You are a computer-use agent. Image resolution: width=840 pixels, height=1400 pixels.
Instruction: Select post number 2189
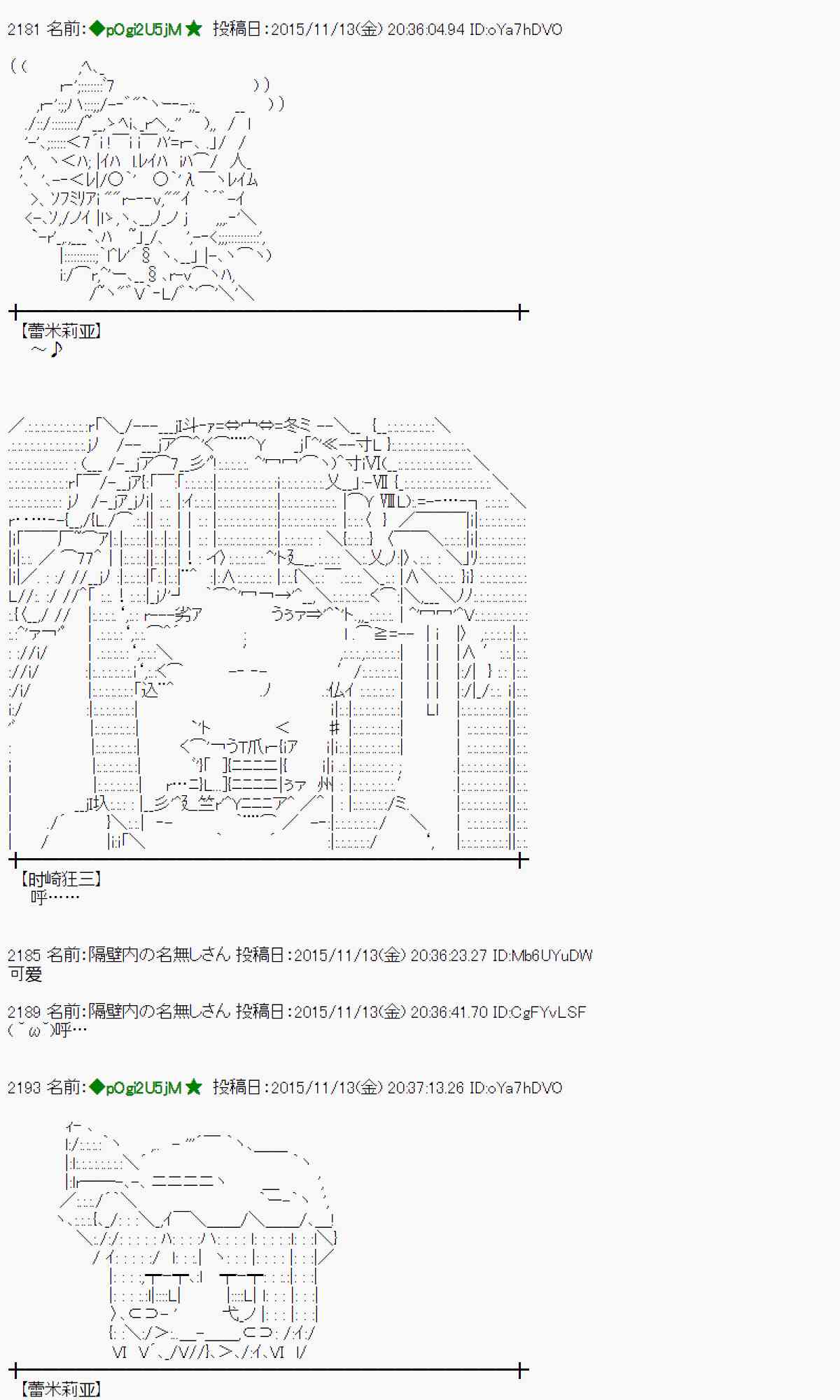[x=24, y=1011]
